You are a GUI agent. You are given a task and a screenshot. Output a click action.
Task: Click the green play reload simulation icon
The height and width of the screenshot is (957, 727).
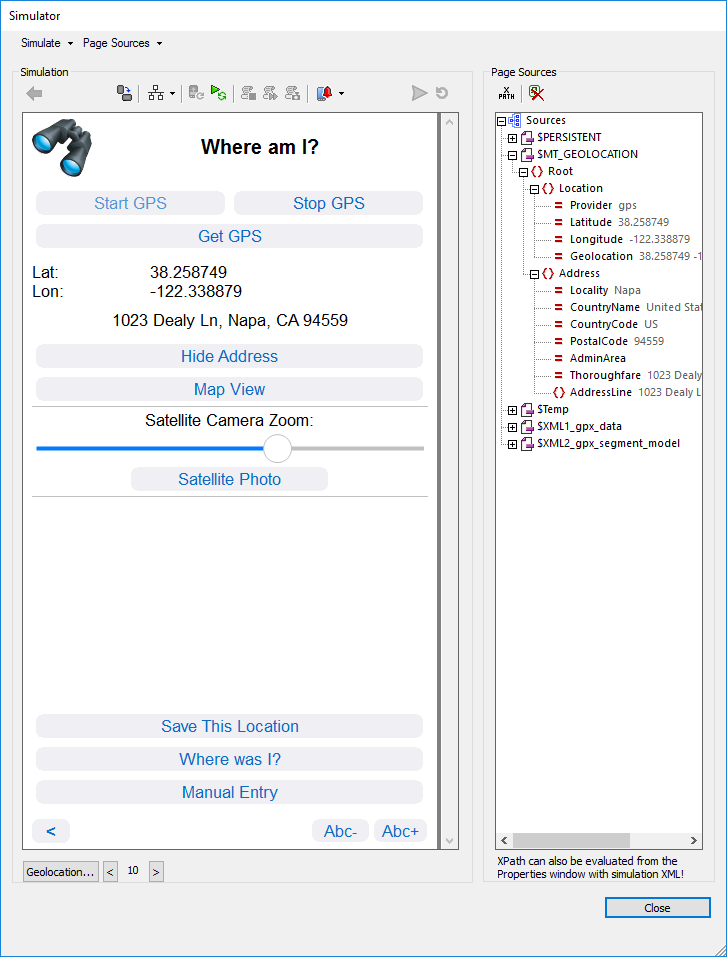(x=218, y=93)
